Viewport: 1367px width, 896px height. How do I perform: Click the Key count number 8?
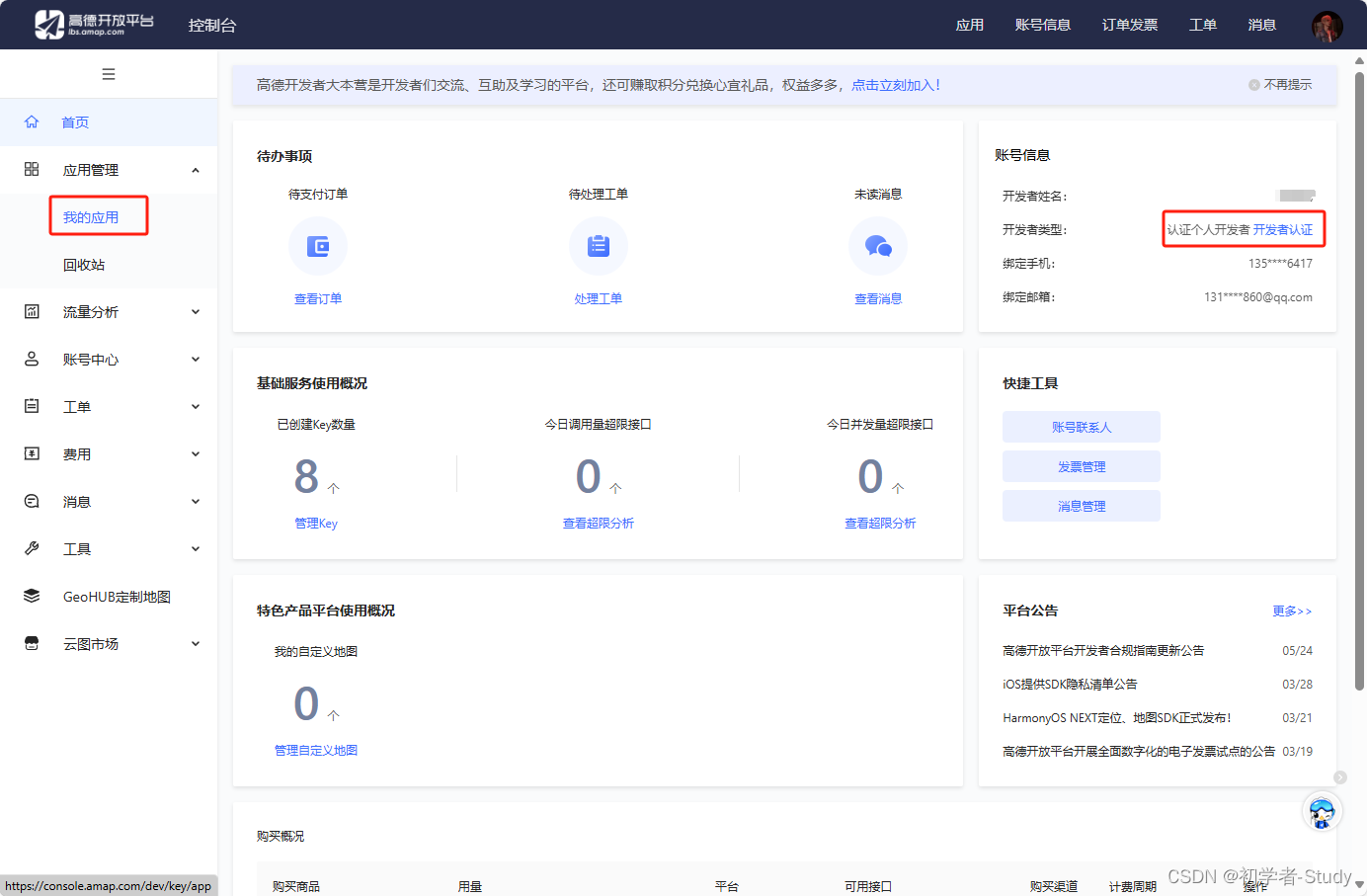point(306,477)
